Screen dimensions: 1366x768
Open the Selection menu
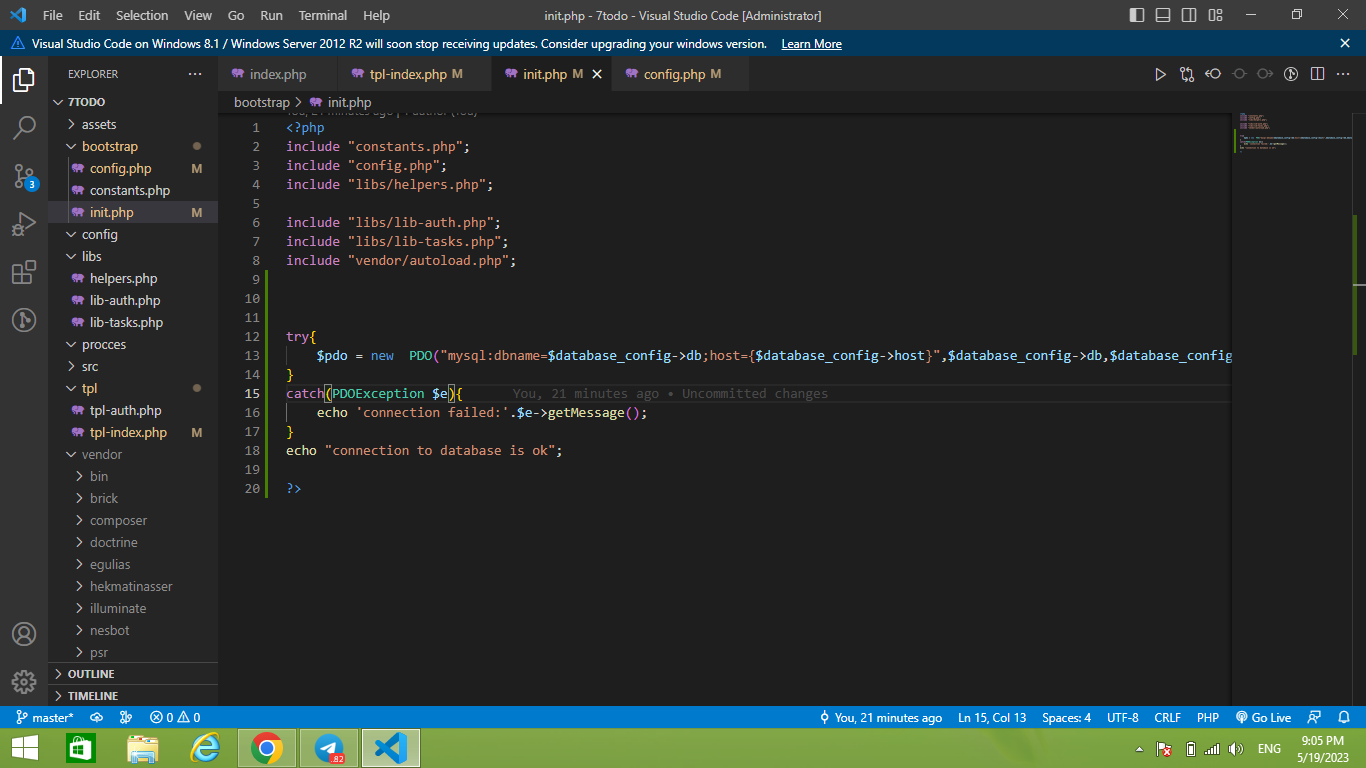[x=142, y=15]
